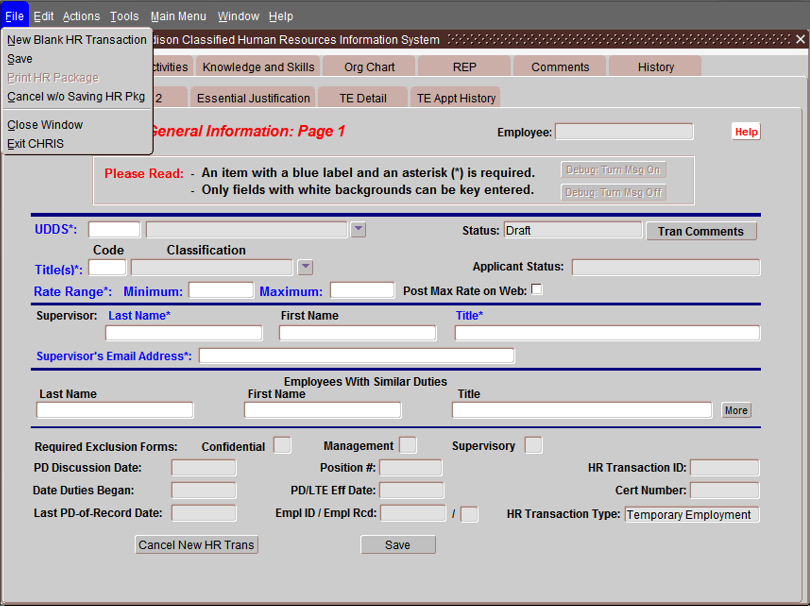Image resolution: width=810 pixels, height=606 pixels.
Task: Choose Exit CHRIS from File menu
Action: (77, 144)
